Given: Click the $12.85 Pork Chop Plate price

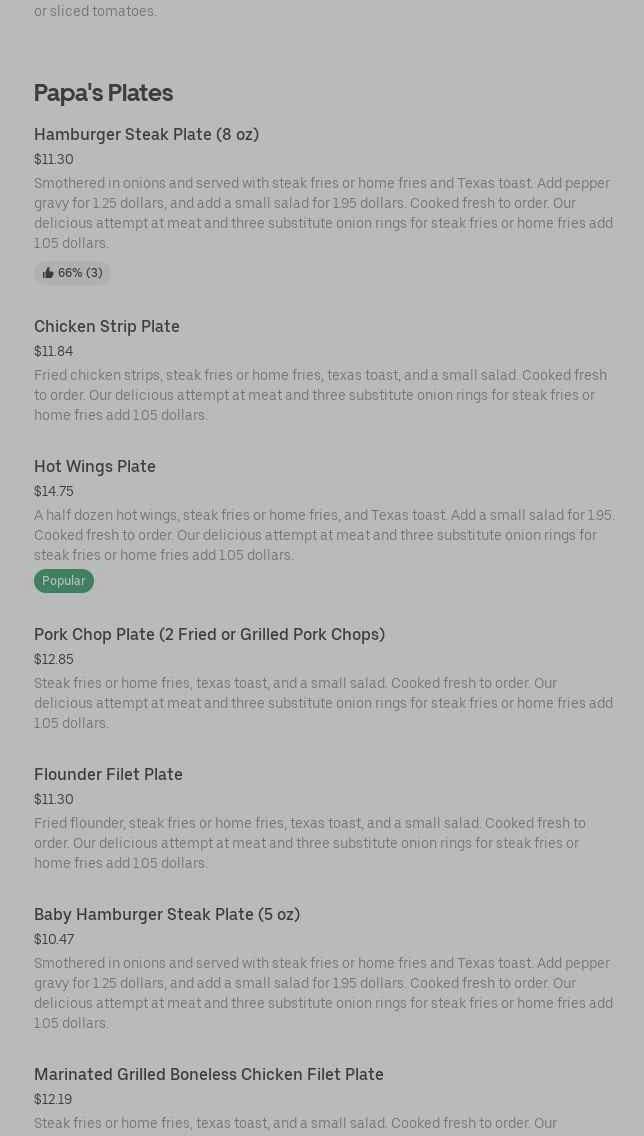Looking at the screenshot, I should click(x=54, y=659).
